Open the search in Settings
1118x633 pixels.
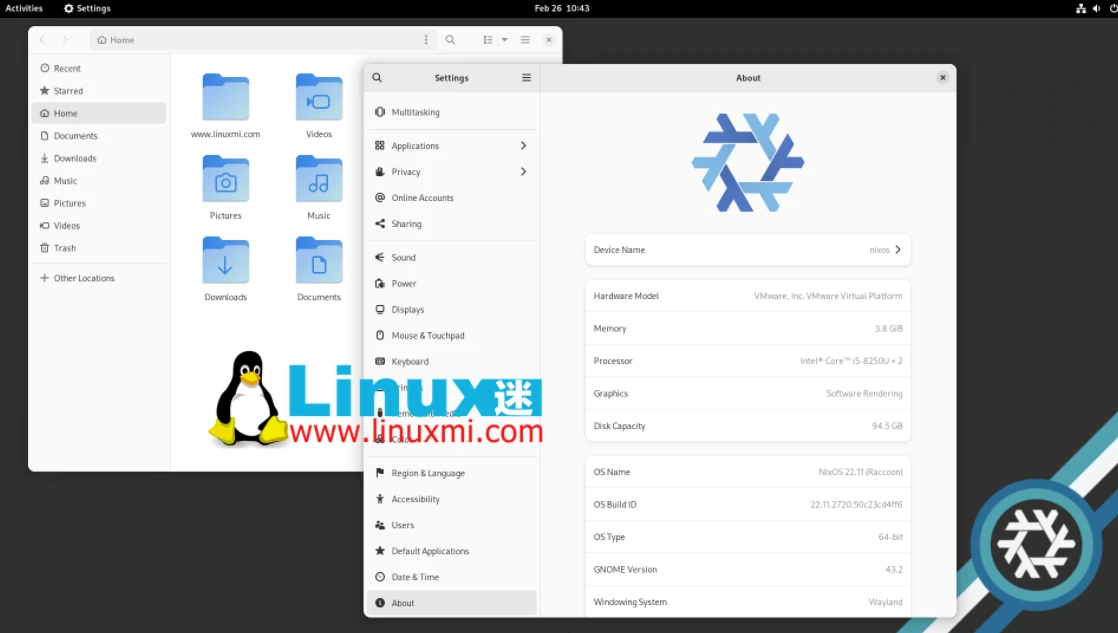376,77
